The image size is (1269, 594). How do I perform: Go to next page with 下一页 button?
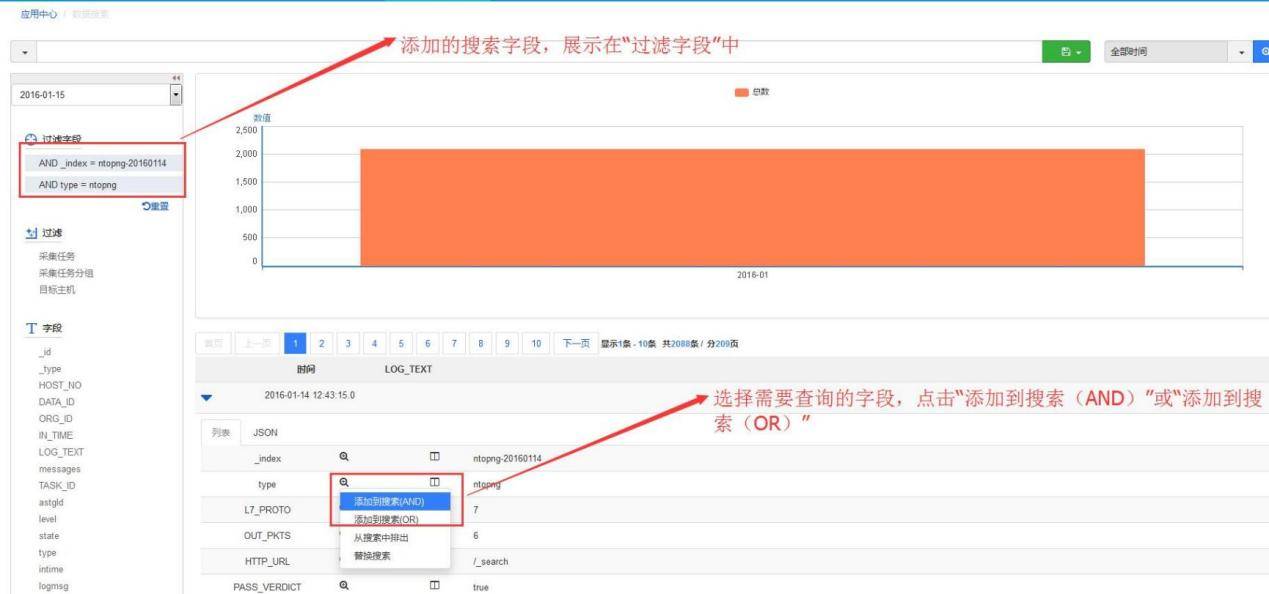click(573, 345)
